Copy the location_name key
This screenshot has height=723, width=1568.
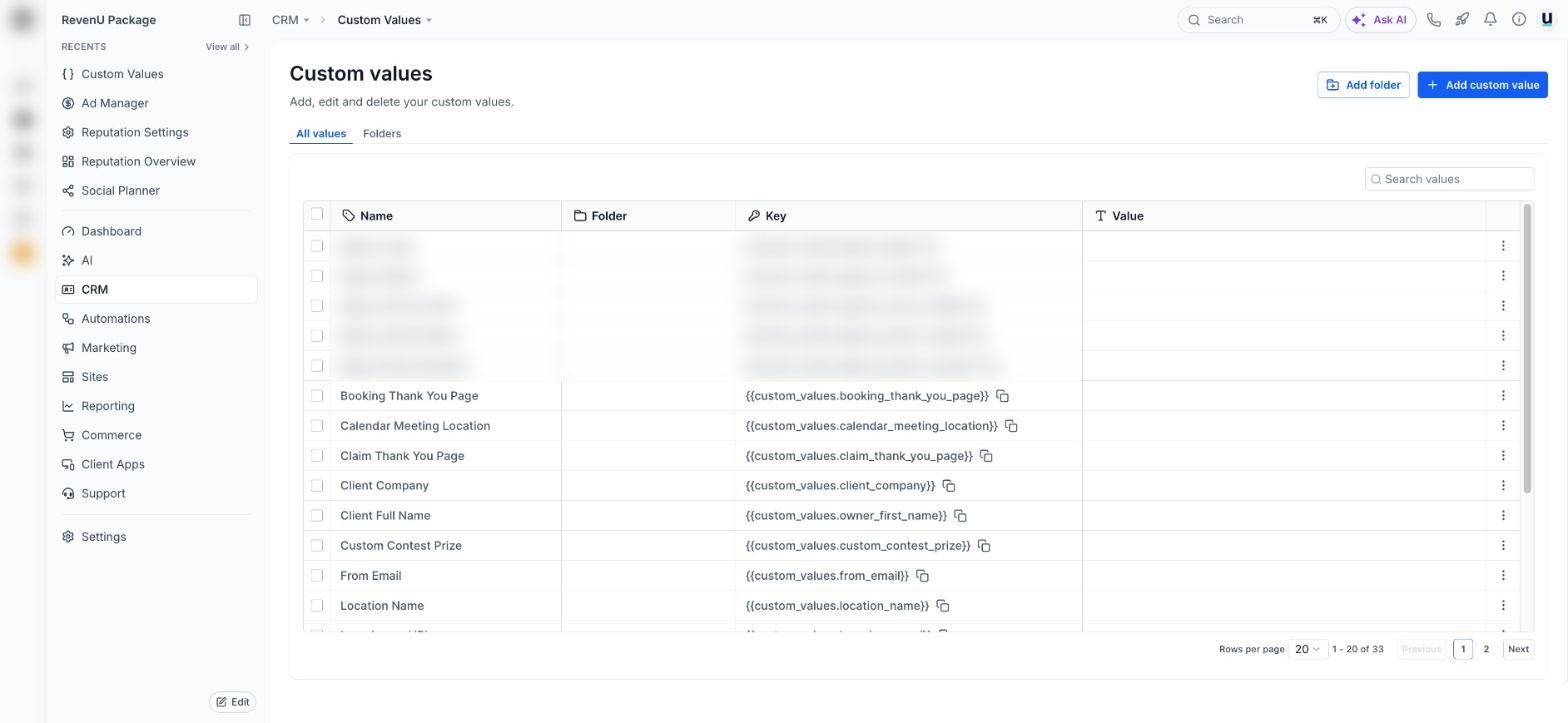tap(943, 606)
